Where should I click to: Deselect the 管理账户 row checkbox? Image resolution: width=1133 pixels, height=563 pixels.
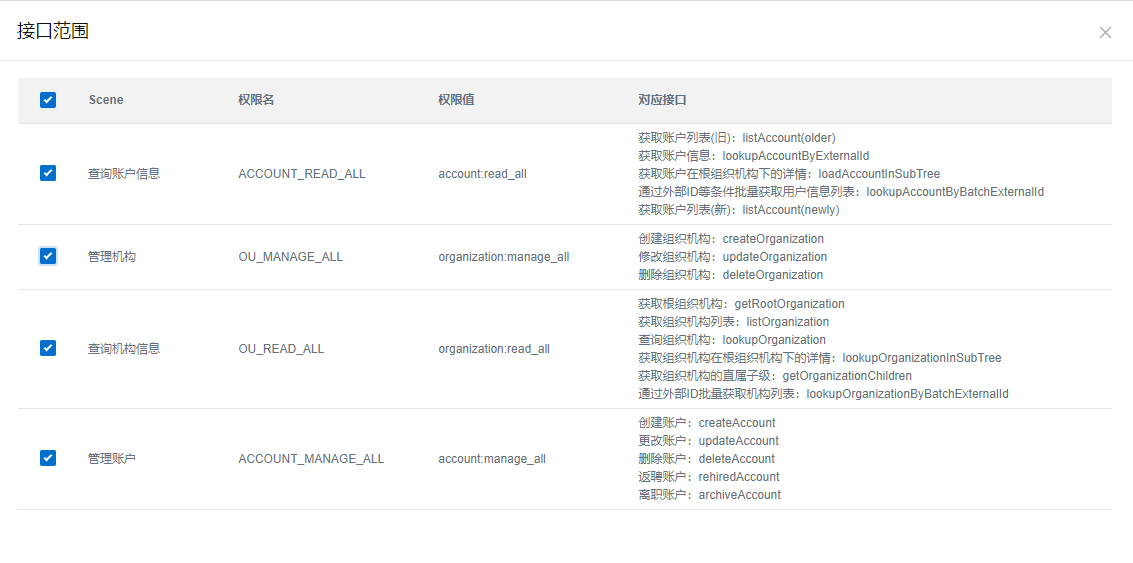pos(48,458)
